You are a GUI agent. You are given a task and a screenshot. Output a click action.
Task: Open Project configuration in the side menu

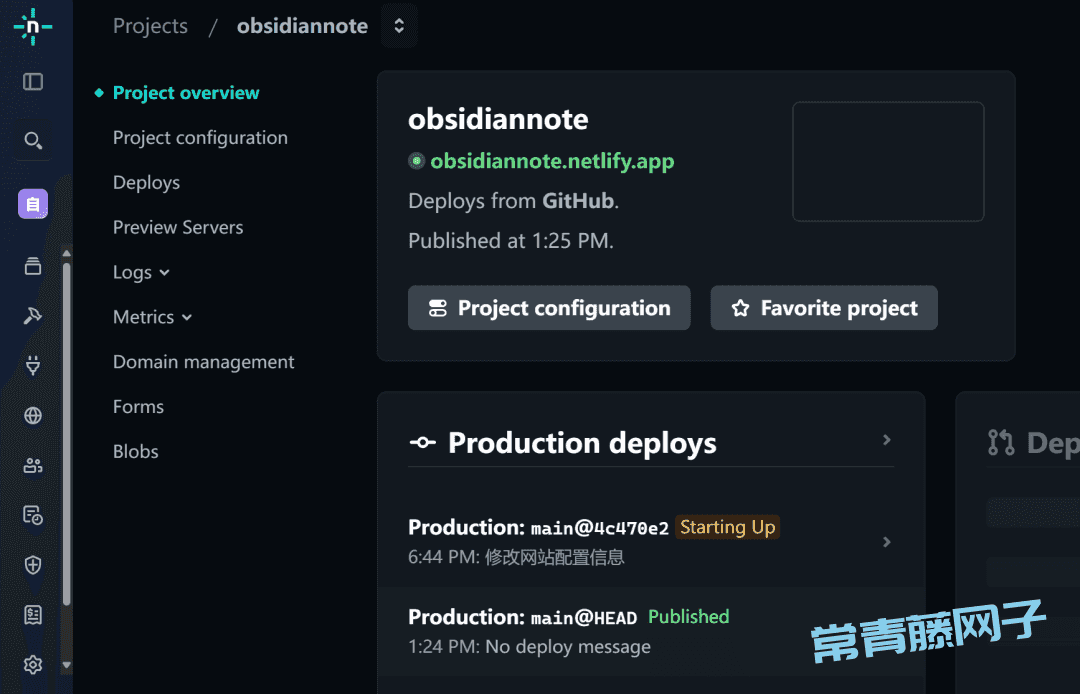[200, 138]
